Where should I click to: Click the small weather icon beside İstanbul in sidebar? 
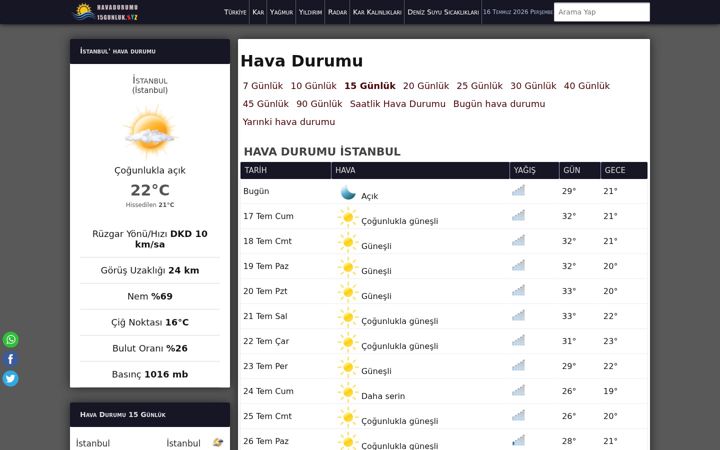pyautogui.click(x=218, y=443)
